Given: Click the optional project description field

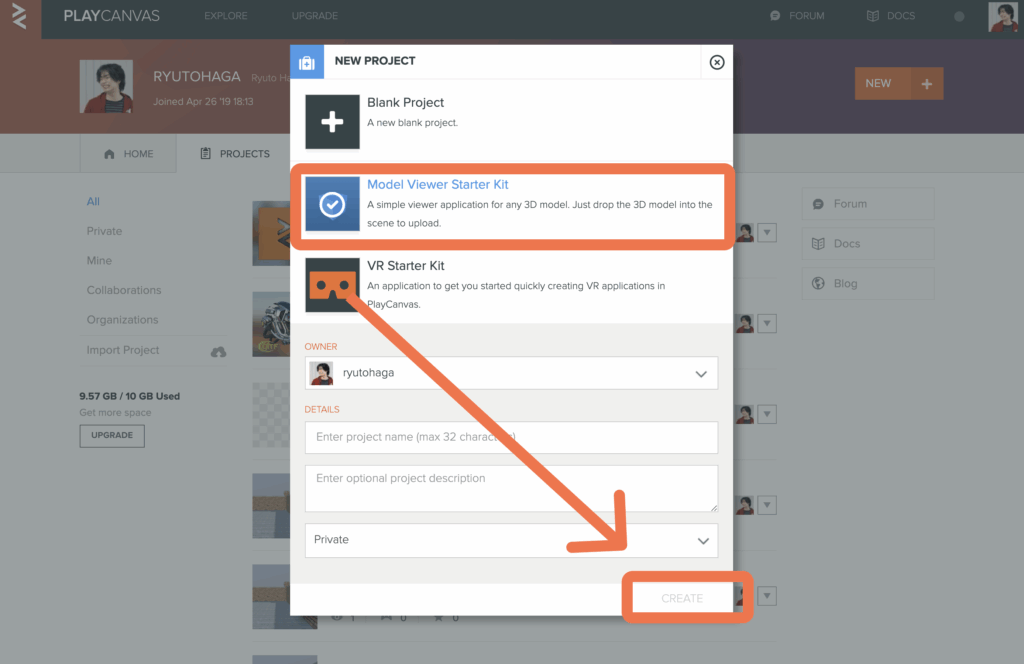Looking at the screenshot, I should coord(511,488).
